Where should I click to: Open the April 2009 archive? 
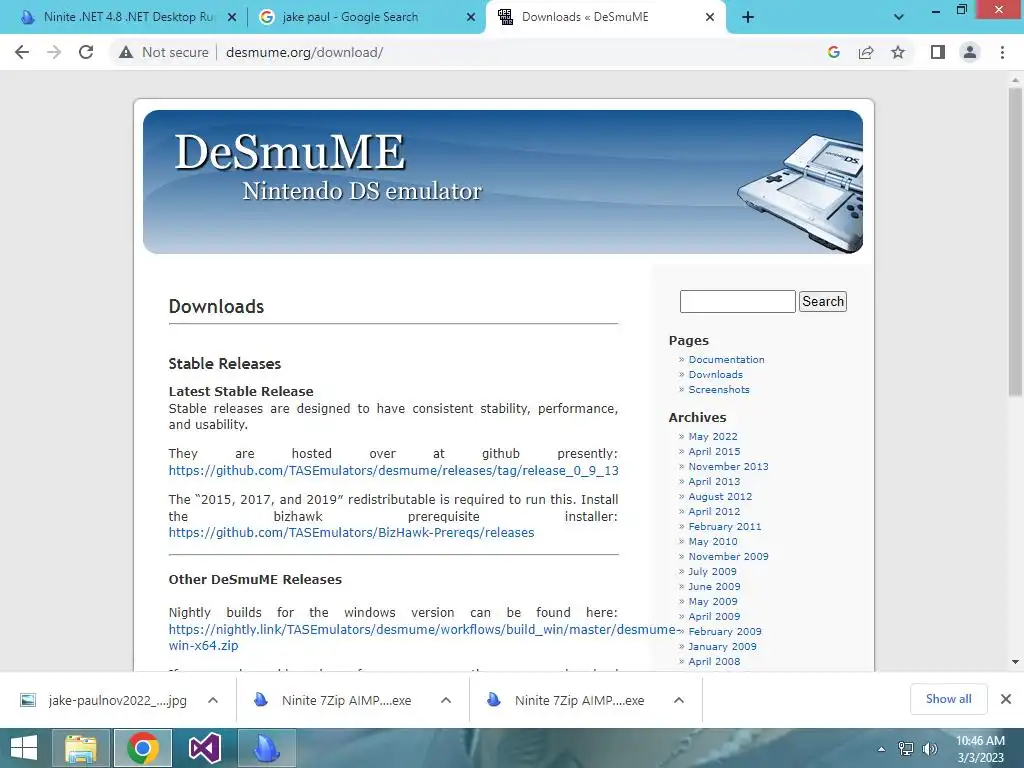pos(714,616)
